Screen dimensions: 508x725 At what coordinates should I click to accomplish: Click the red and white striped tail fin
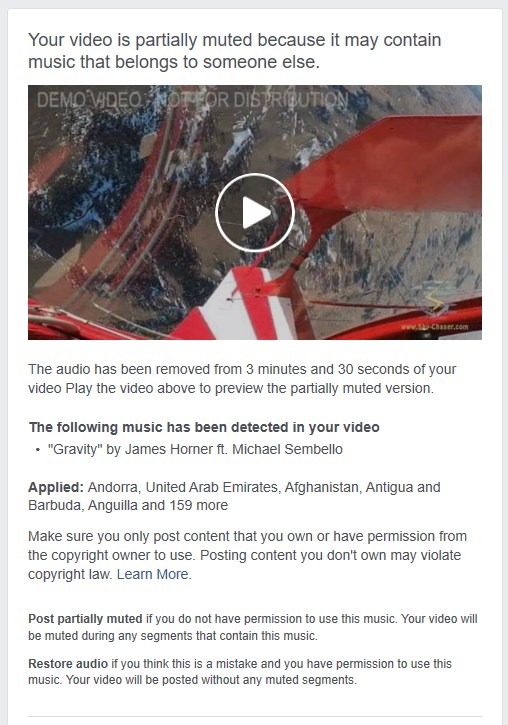click(240, 303)
